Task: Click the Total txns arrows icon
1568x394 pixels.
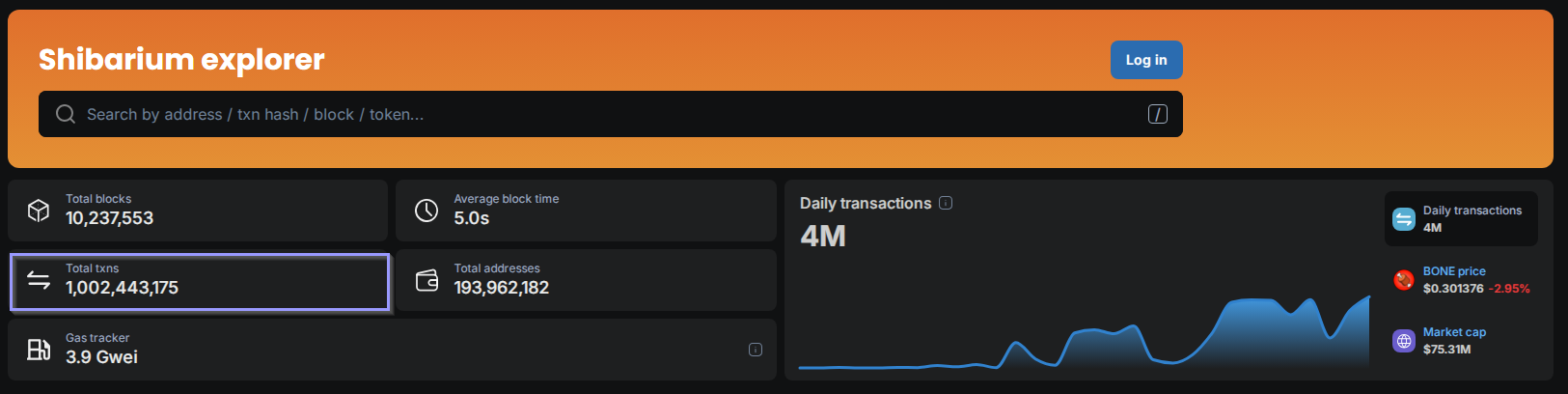Action: (39, 280)
